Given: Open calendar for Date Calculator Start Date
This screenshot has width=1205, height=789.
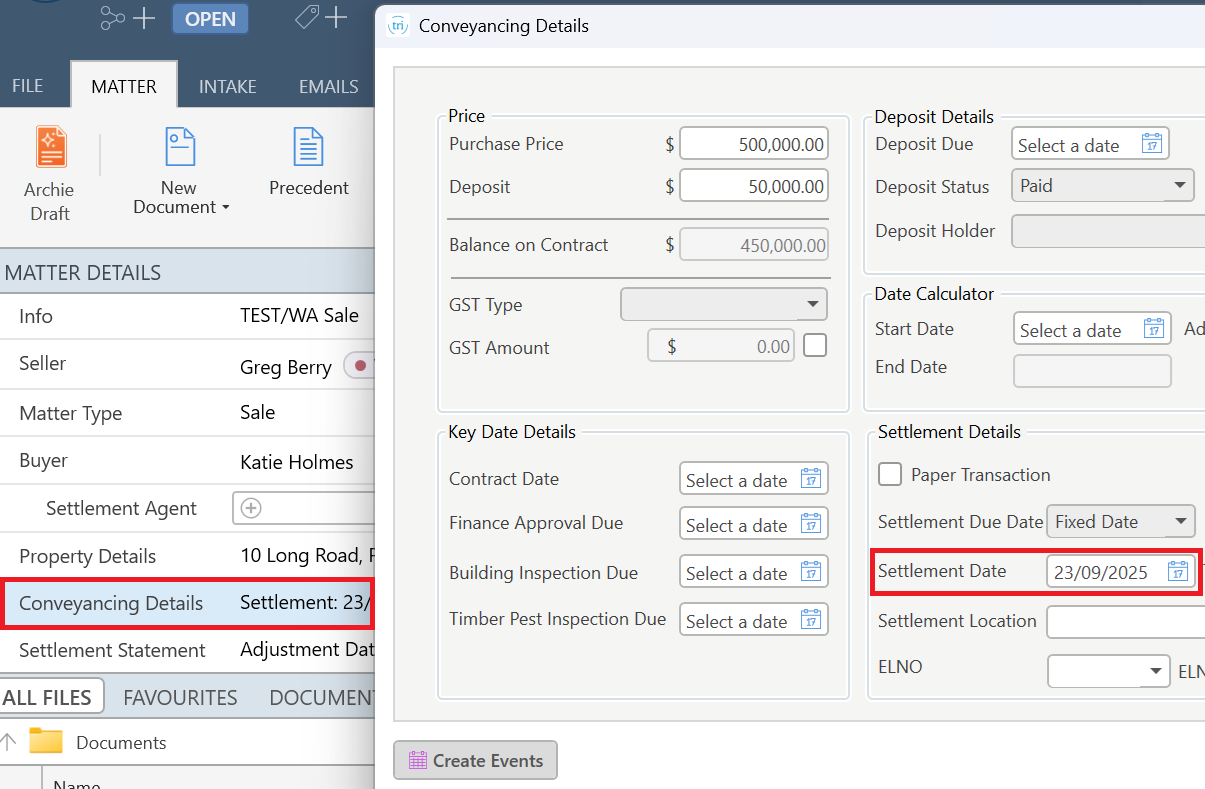Looking at the screenshot, I should click(1155, 330).
